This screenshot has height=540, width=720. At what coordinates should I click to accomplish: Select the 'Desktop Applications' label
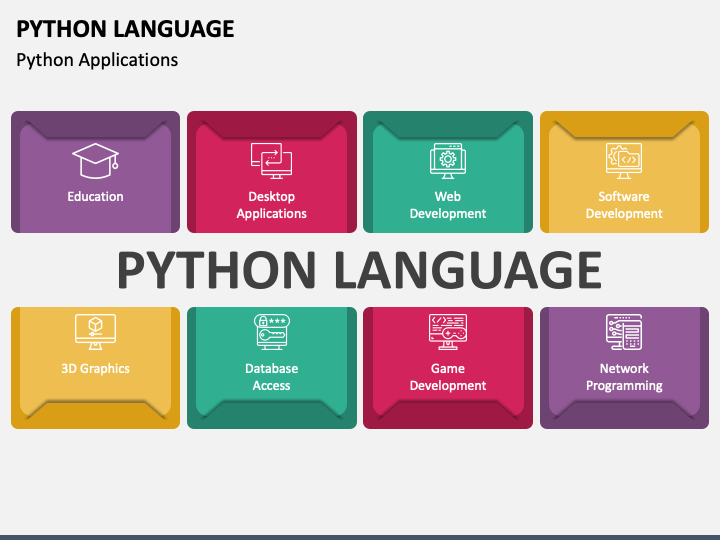(x=271, y=205)
